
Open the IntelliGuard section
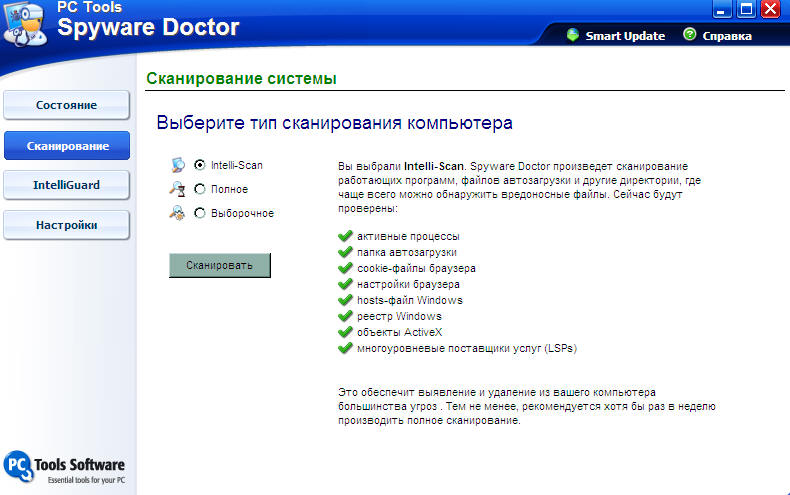(x=67, y=185)
